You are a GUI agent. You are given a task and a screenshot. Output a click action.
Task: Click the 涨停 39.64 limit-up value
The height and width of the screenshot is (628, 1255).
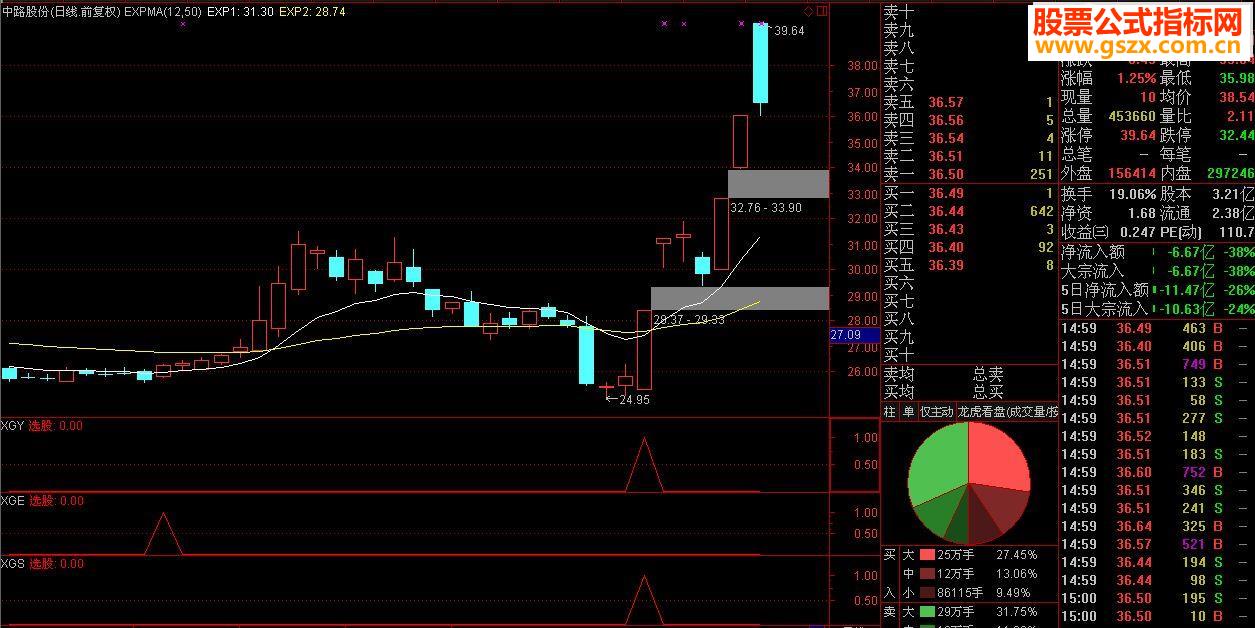coord(1137,135)
